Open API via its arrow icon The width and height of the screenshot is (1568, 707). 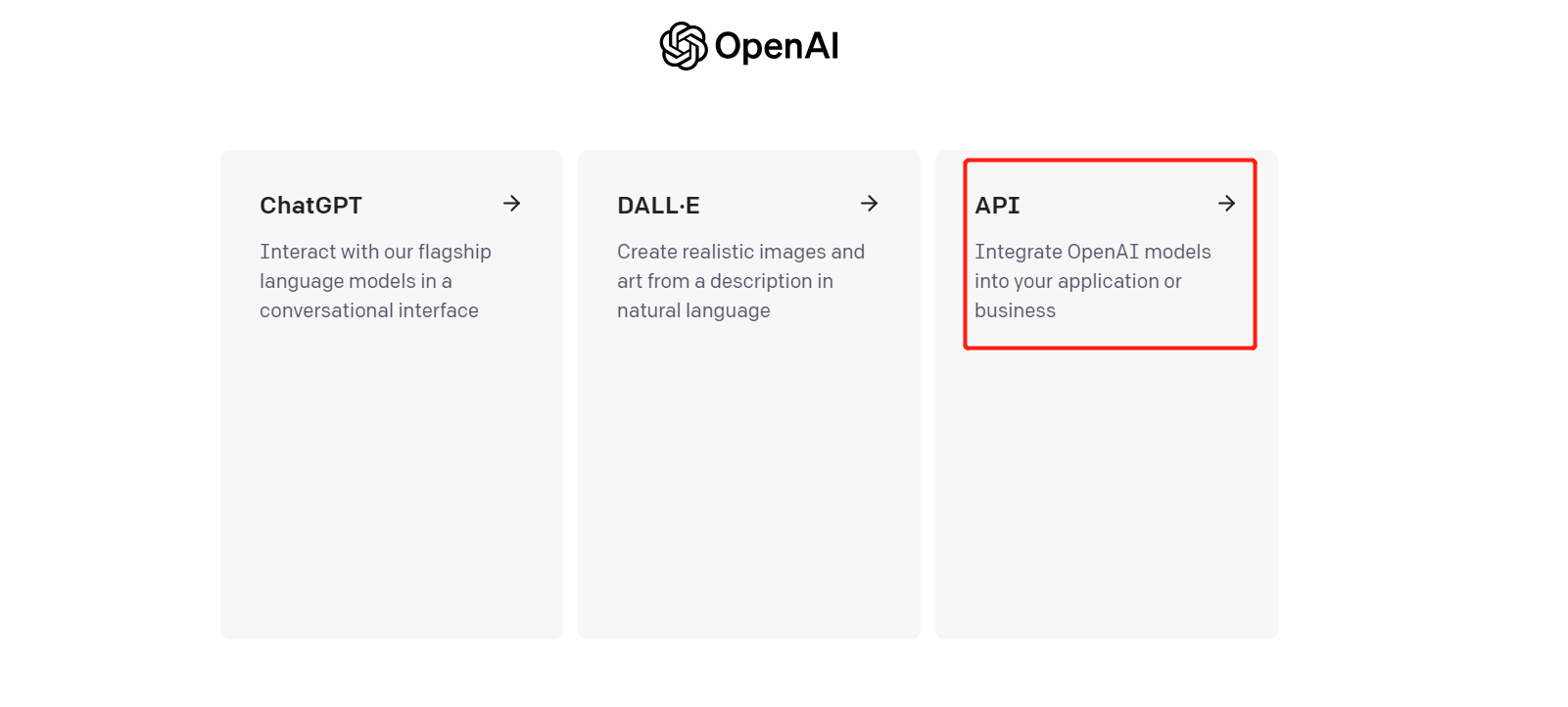point(1226,204)
